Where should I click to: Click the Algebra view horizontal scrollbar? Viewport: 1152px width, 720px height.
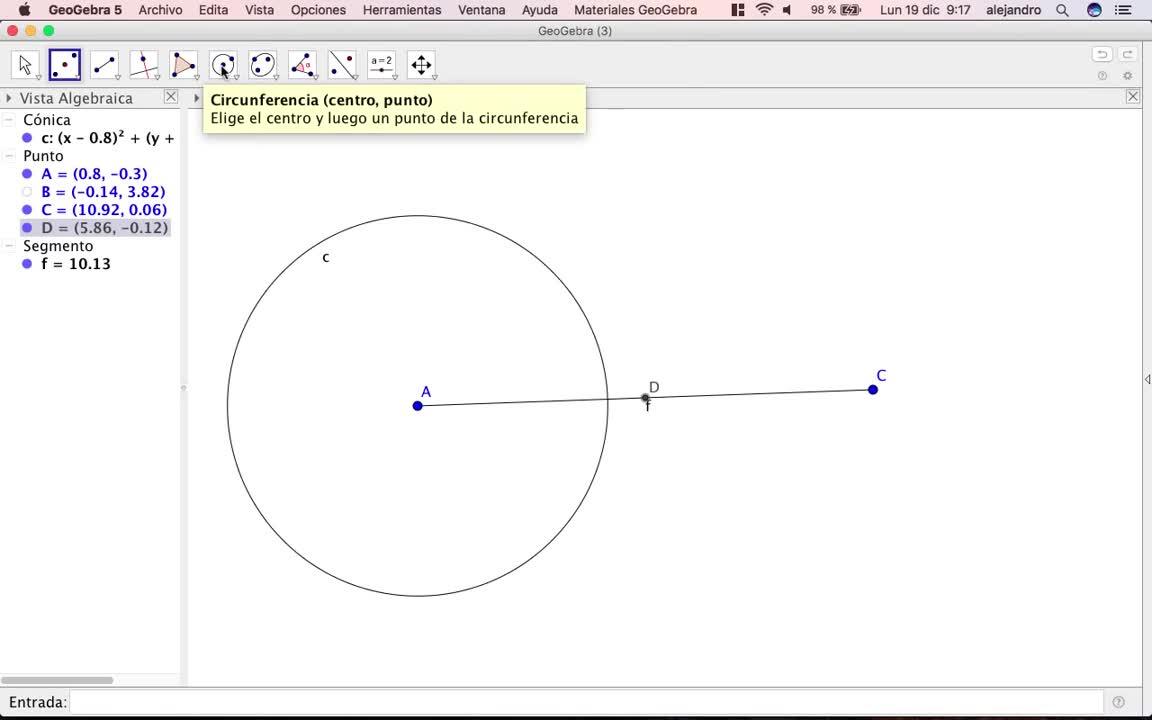coord(57,680)
